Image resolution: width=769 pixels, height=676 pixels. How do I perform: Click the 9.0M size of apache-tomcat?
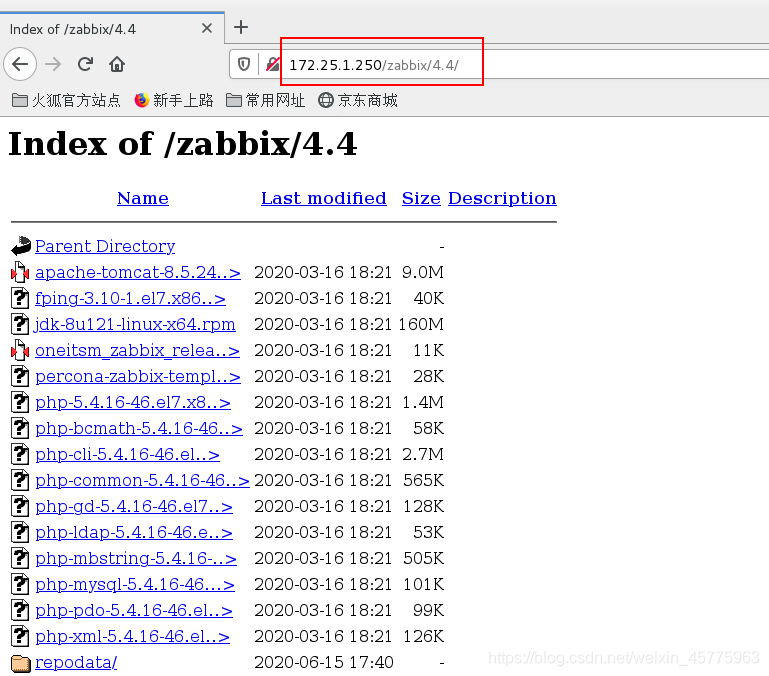423,272
